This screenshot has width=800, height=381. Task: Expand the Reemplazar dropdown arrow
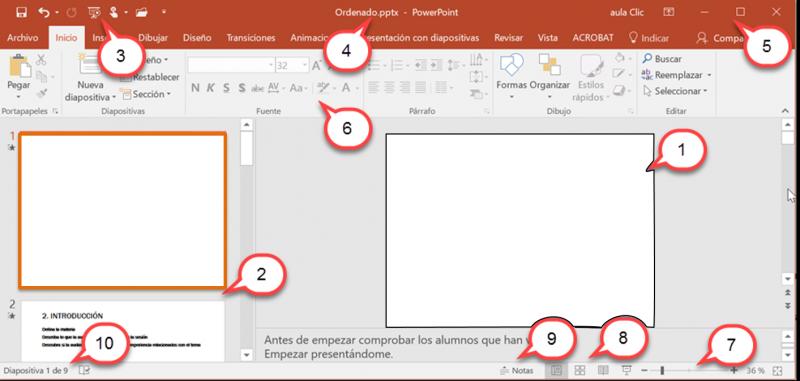[x=709, y=75]
